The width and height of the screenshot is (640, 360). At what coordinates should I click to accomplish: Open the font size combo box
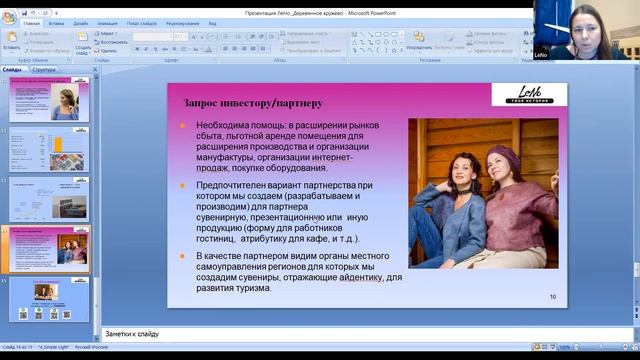[x=180, y=37]
